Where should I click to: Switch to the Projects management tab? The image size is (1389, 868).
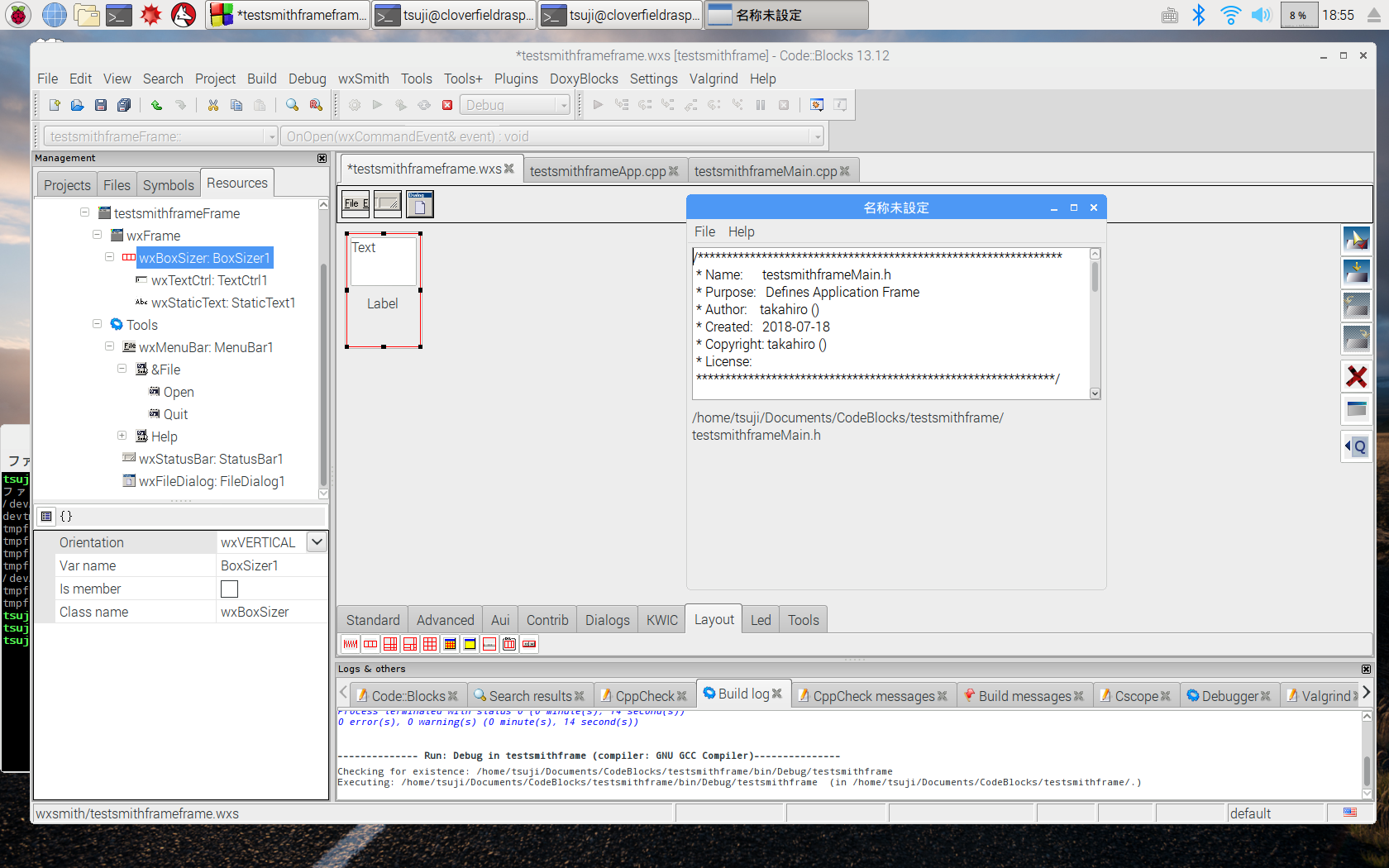coord(67,185)
